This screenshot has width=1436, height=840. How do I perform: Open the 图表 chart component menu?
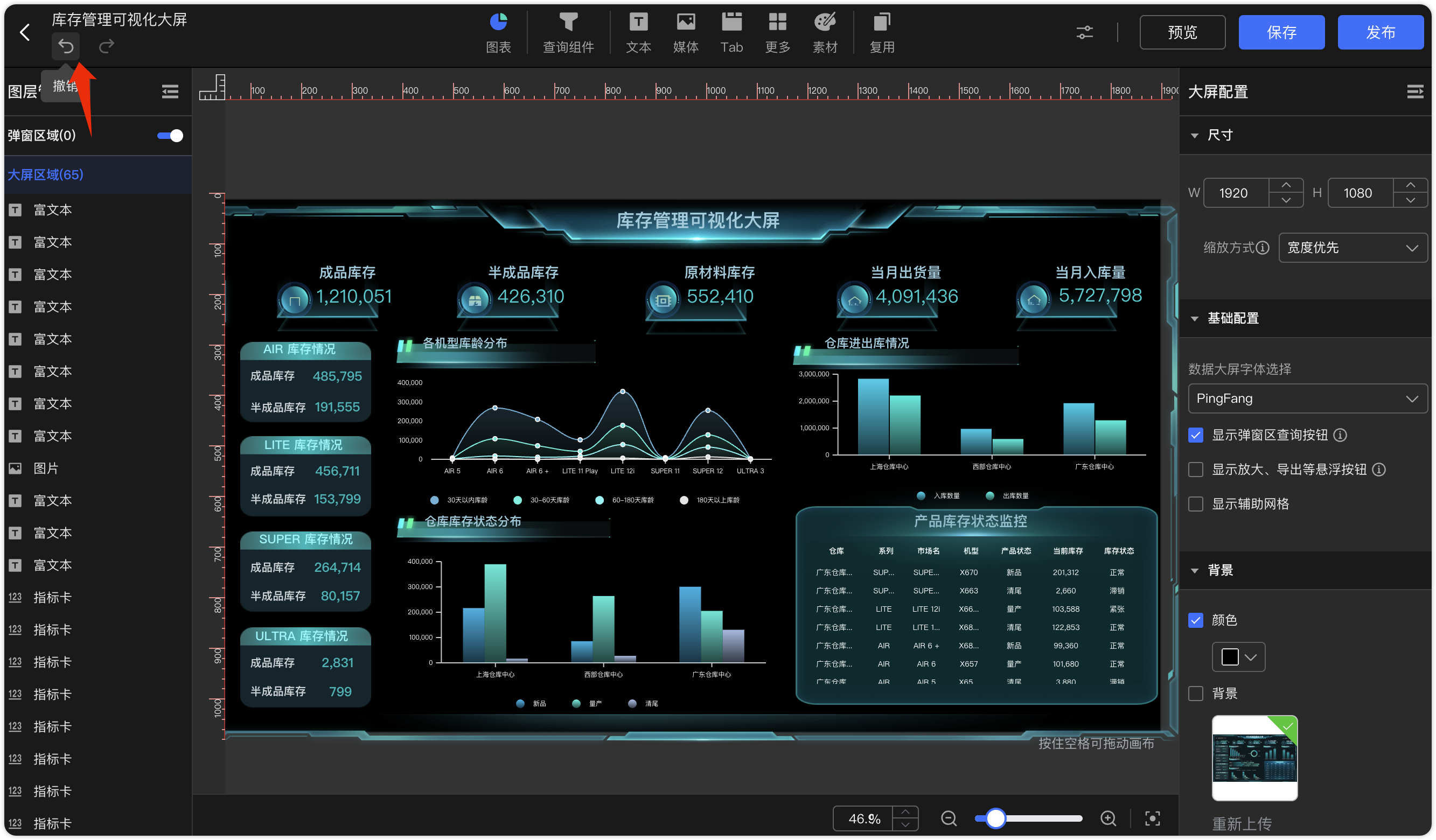click(x=498, y=33)
